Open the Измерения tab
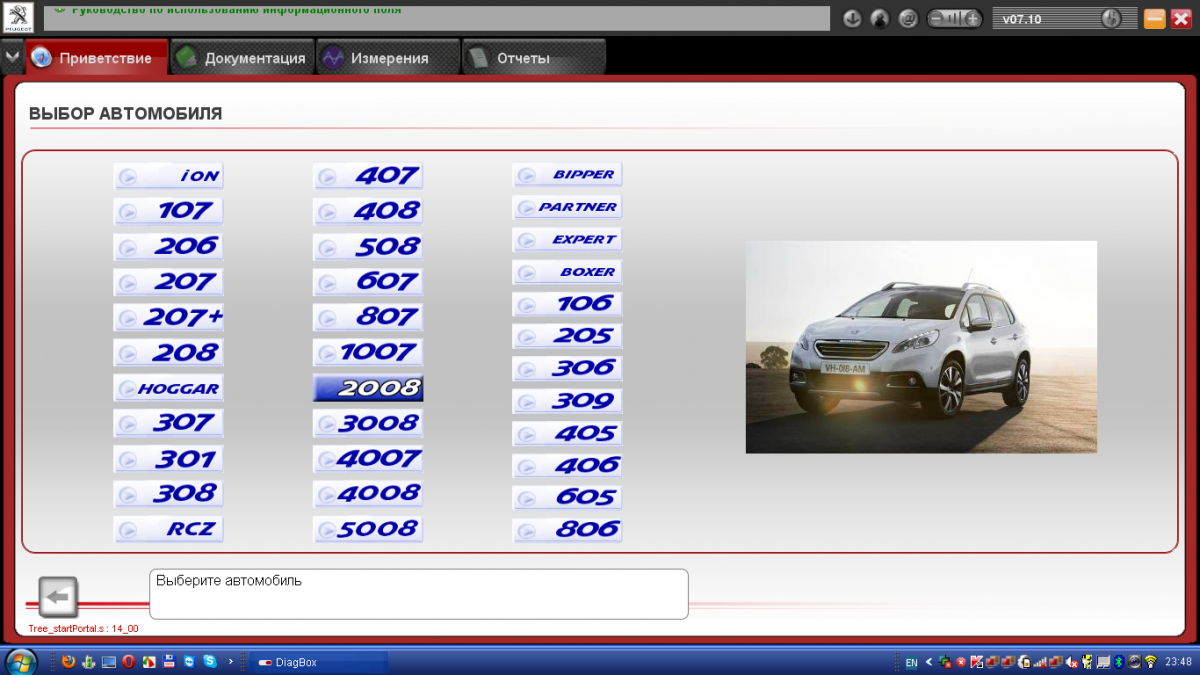Image resolution: width=1200 pixels, height=675 pixels. (x=388, y=58)
